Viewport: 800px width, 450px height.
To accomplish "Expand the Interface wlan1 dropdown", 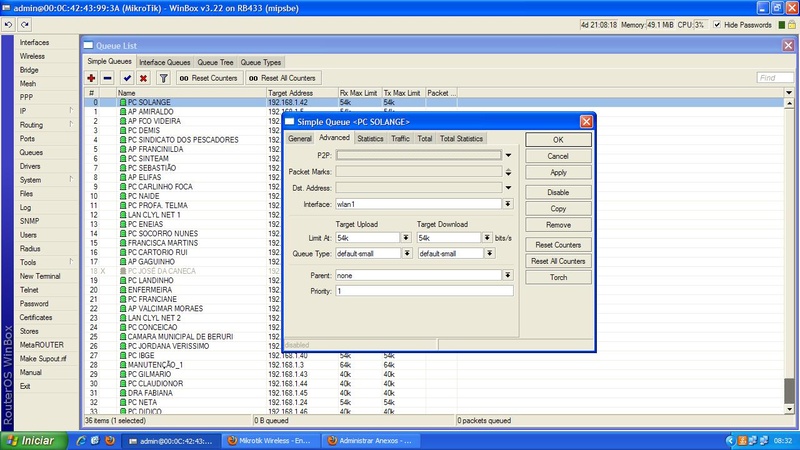I will coord(508,204).
